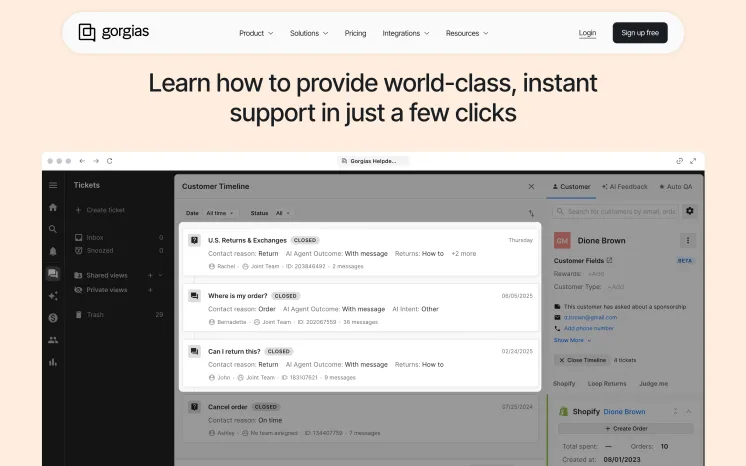Click the sort order icon in Customer Timeline
This screenshot has height=466, width=746.
pyautogui.click(x=531, y=213)
